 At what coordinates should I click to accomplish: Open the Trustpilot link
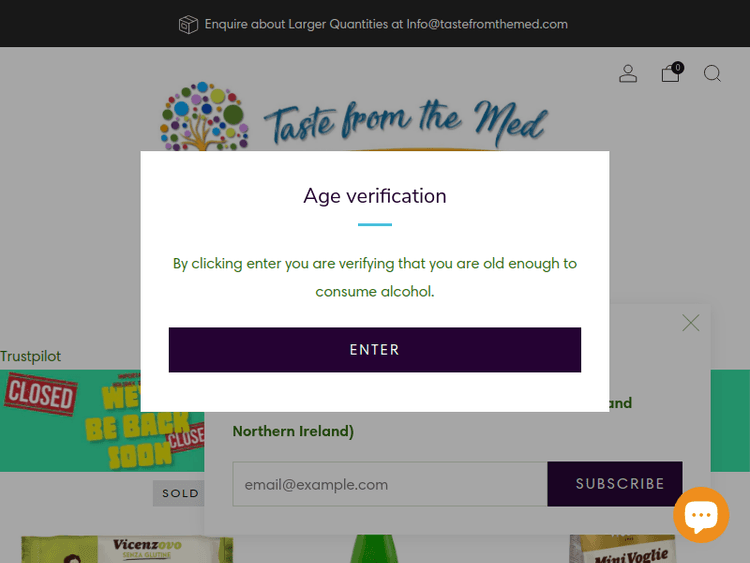[31, 356]
